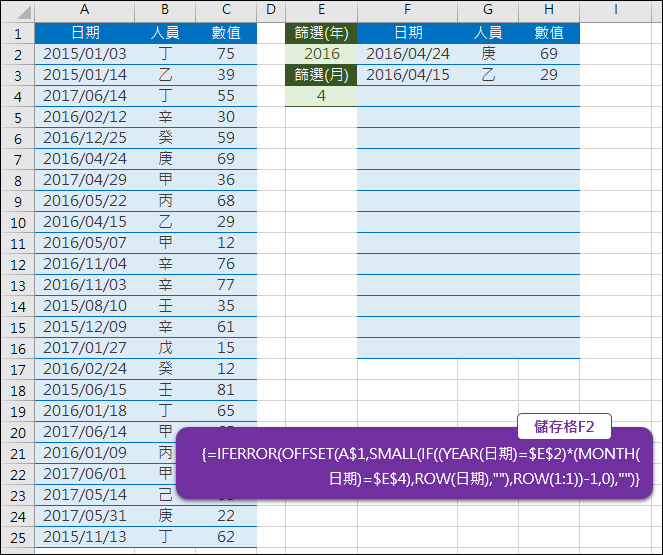Click the 日期 header in cell A1

click(85, 33)
